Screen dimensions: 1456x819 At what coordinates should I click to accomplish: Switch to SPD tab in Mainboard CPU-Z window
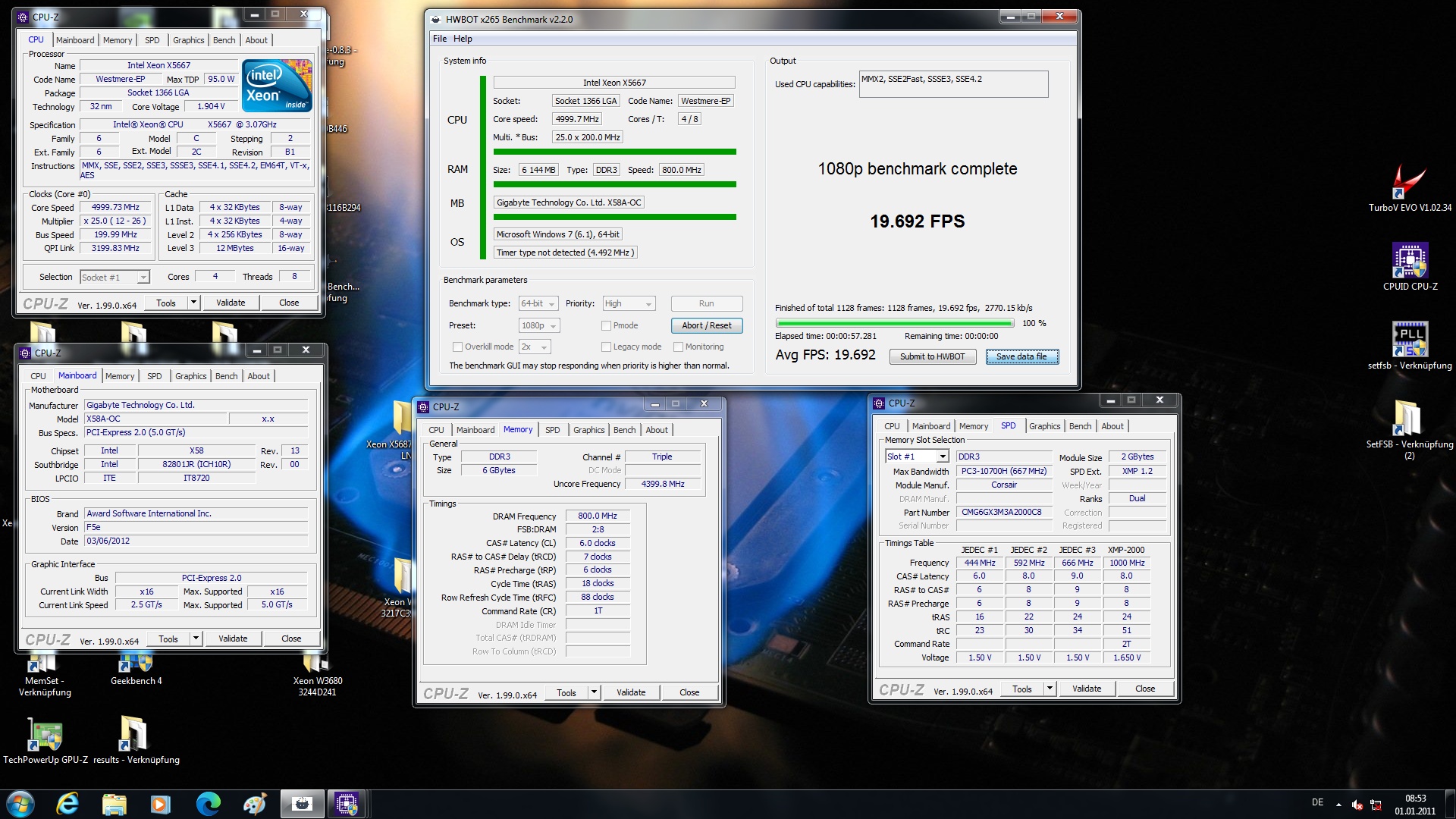154,376
